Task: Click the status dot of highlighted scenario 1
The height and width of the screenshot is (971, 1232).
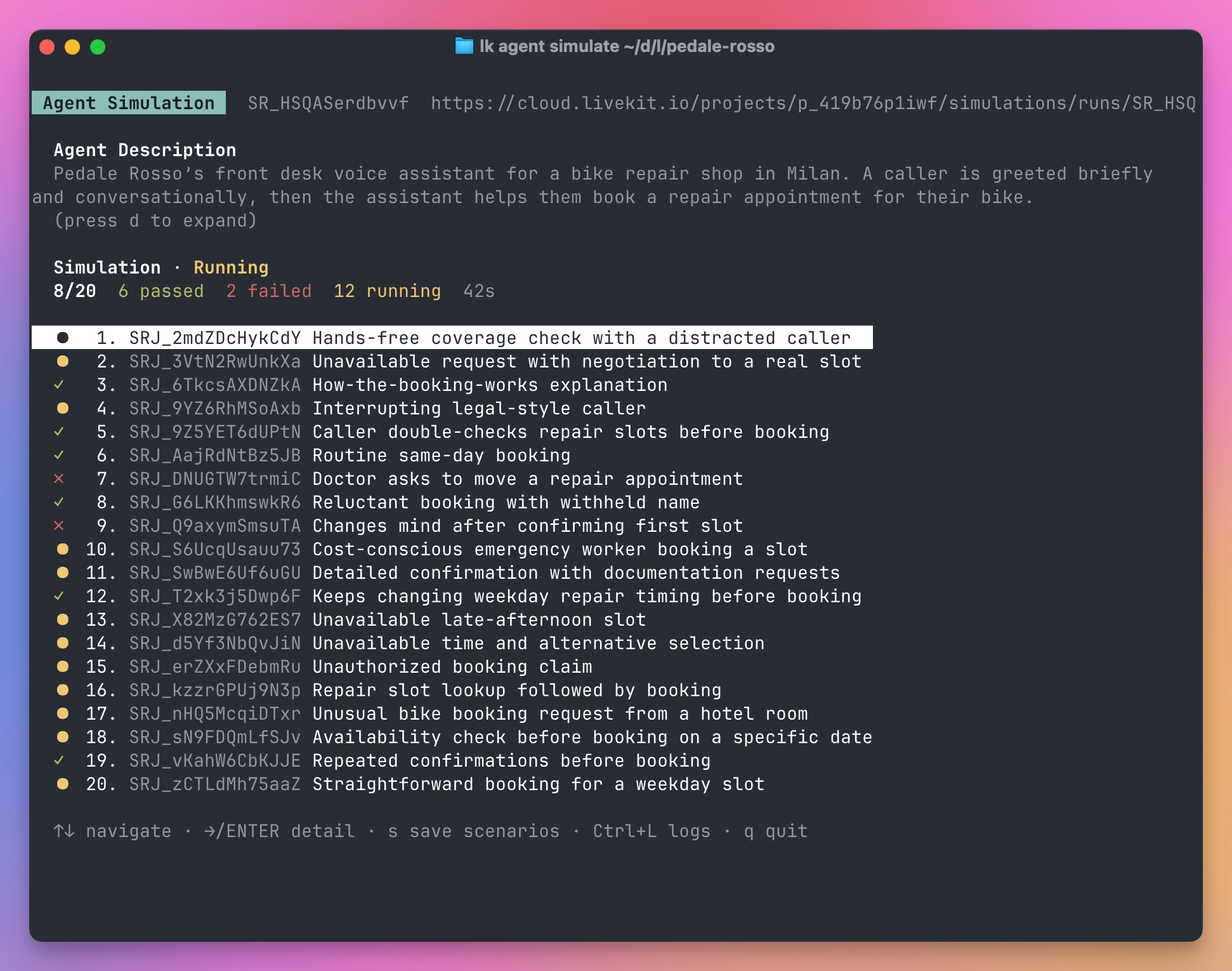Action: point(62,338)
